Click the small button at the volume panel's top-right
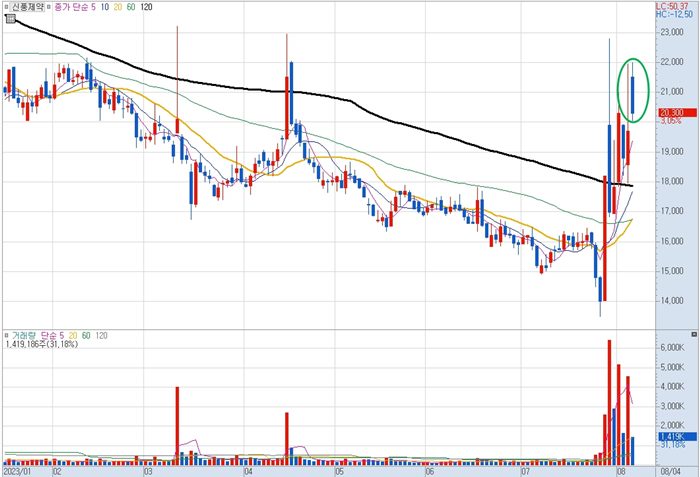The height and width of the screenshot is (477, 700). (694, 334)
